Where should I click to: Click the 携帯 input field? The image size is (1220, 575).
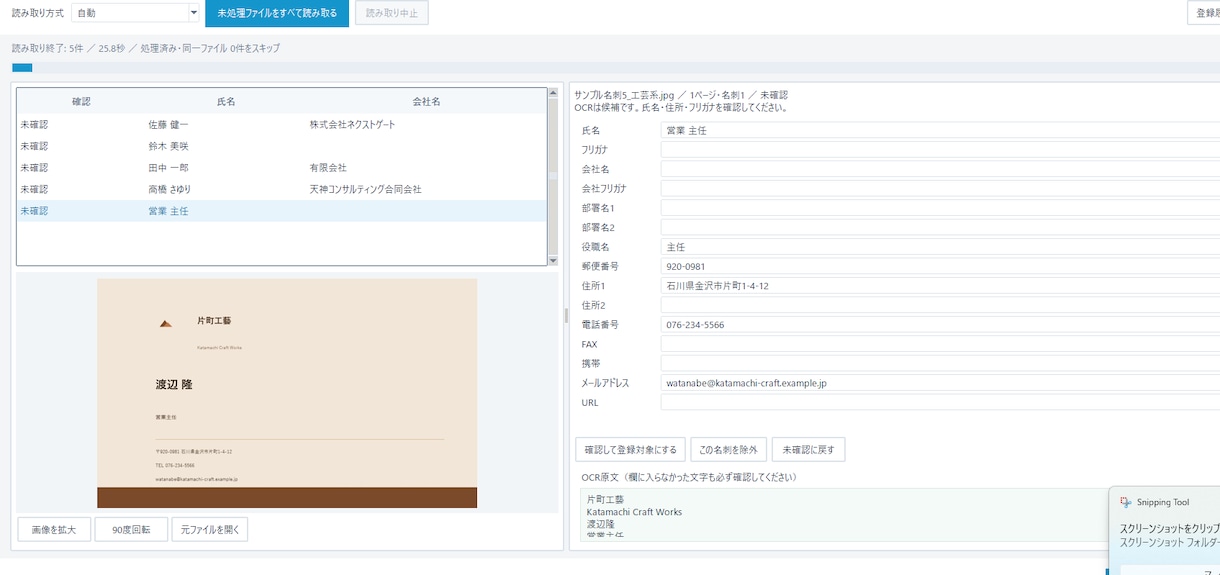[940, 364]
